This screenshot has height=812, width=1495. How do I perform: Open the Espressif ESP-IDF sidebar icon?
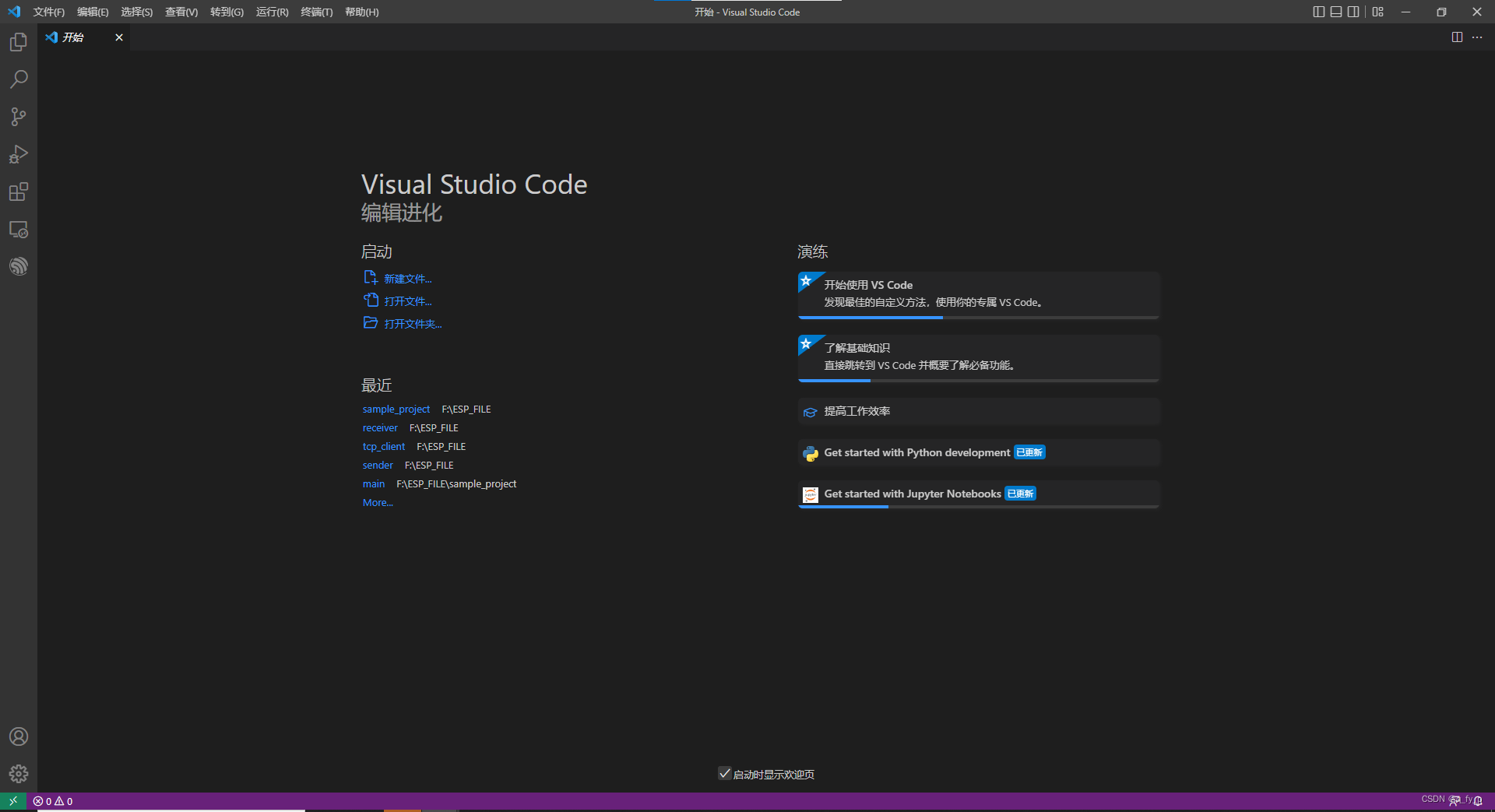click(19, 266)
